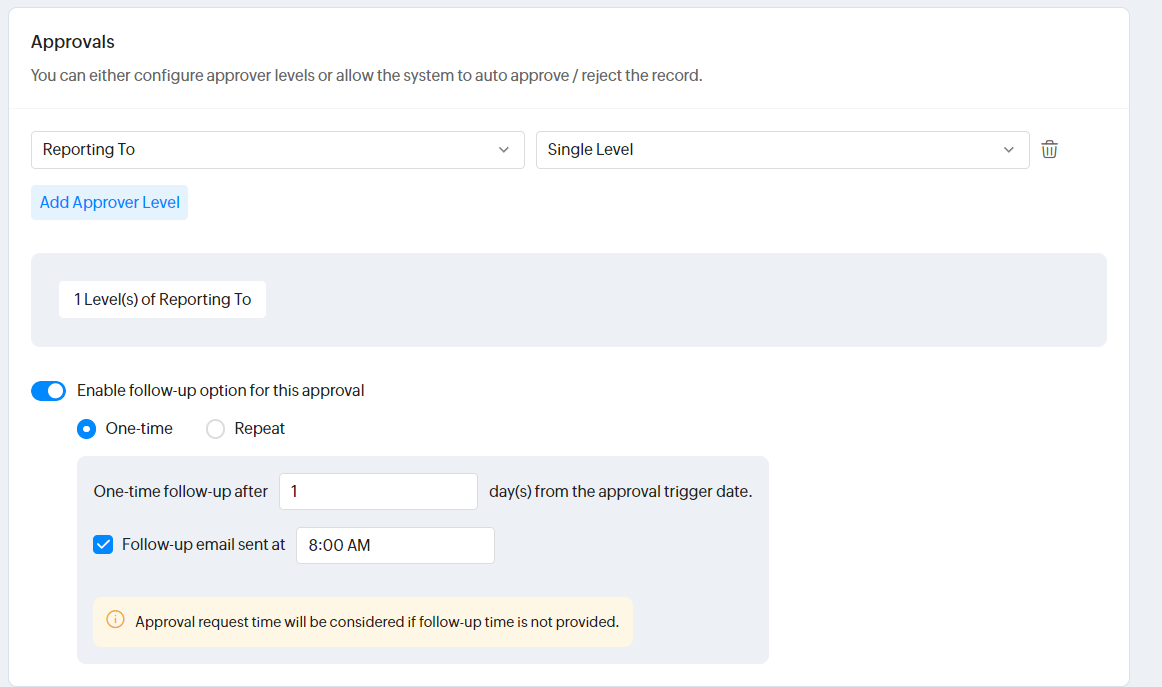Click the chevron arrow in Reporting To field

(503, 150)
